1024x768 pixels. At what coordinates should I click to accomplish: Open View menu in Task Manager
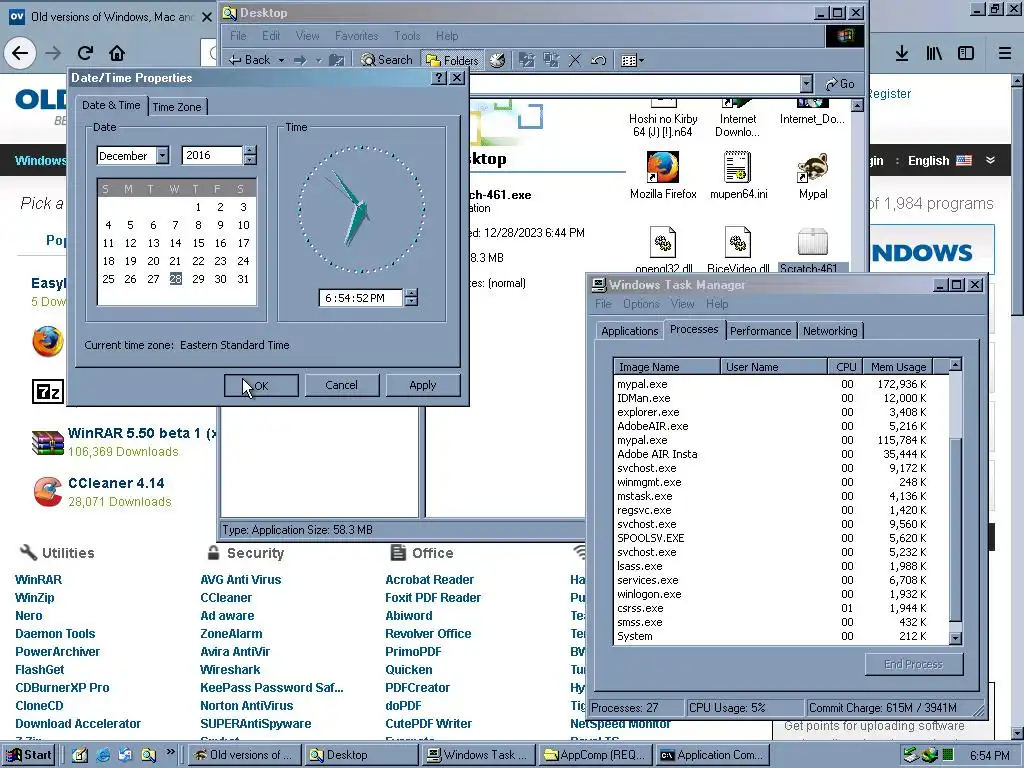tap(682, 304)
